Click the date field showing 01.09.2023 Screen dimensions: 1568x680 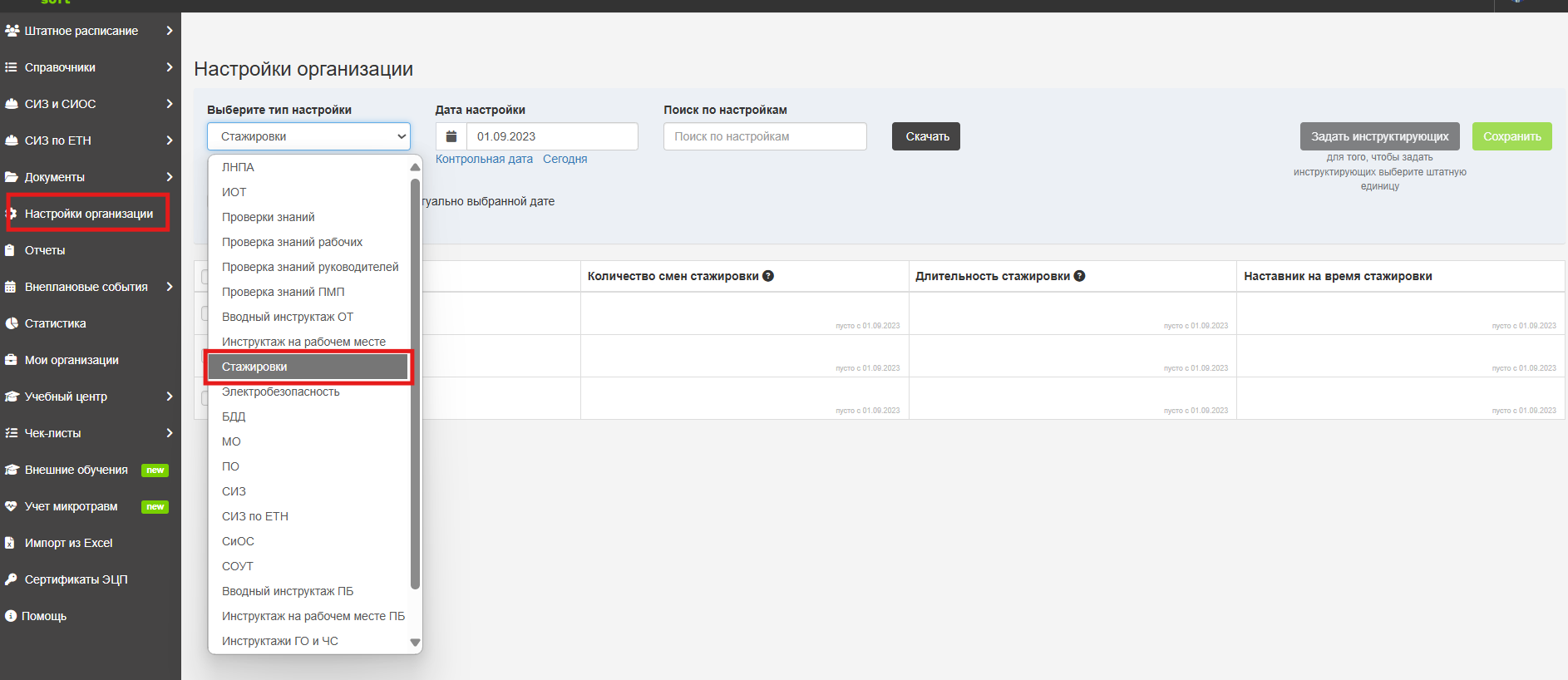[x=552, y=136]
